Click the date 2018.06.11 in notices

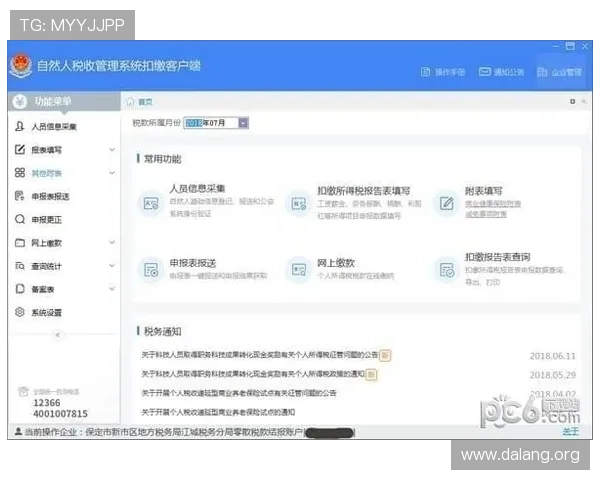tap(553, 356)
